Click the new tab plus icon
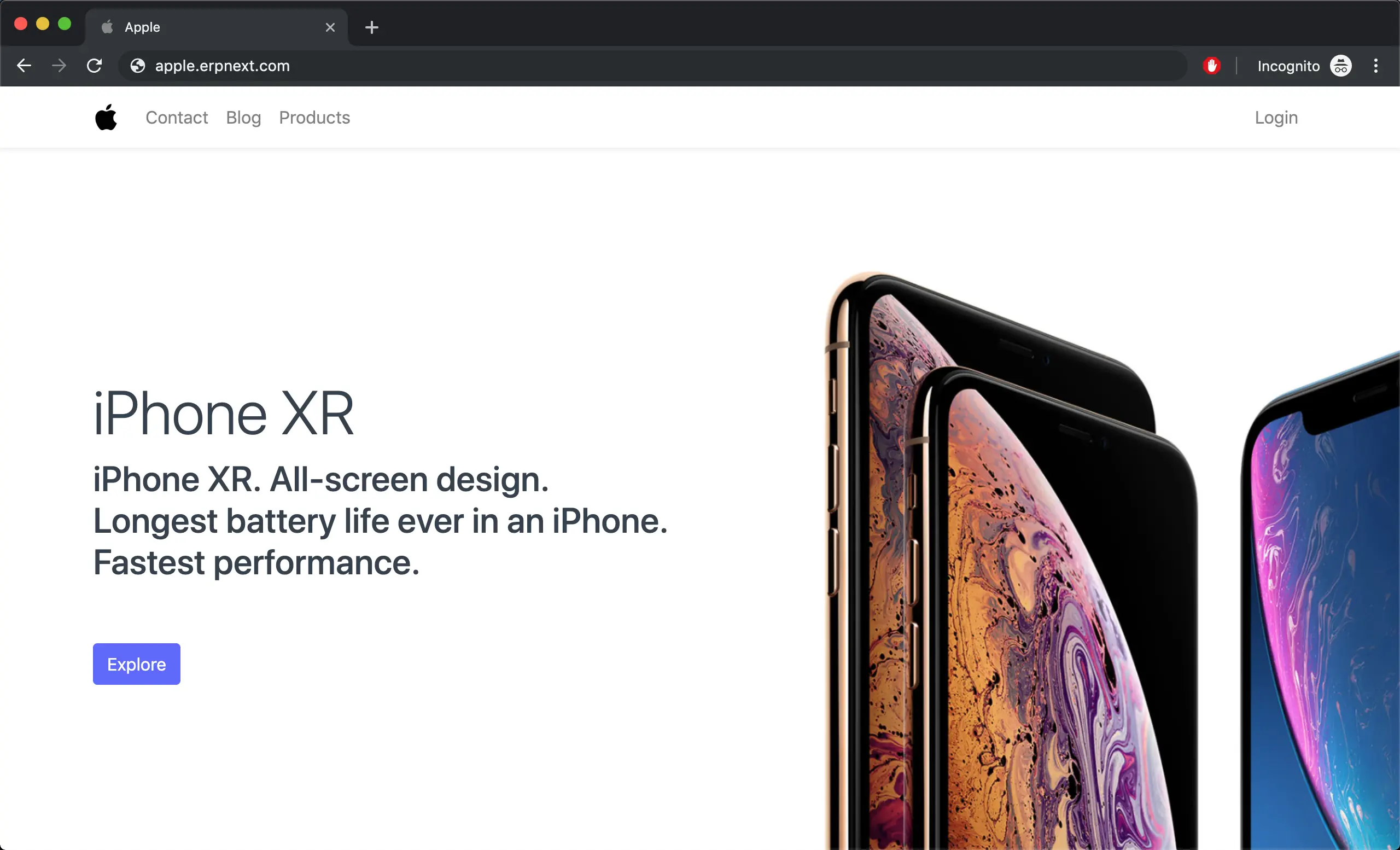Viewport: 1400px width, 850px height. [x=372, y=27]
